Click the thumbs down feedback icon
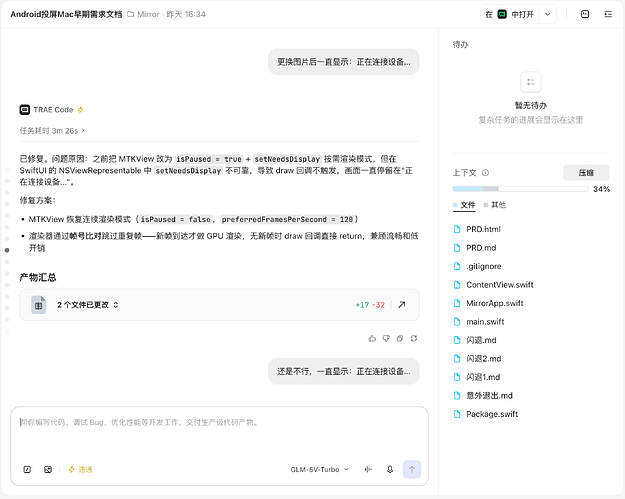625x499 pixels. click(x=386, y=338)
